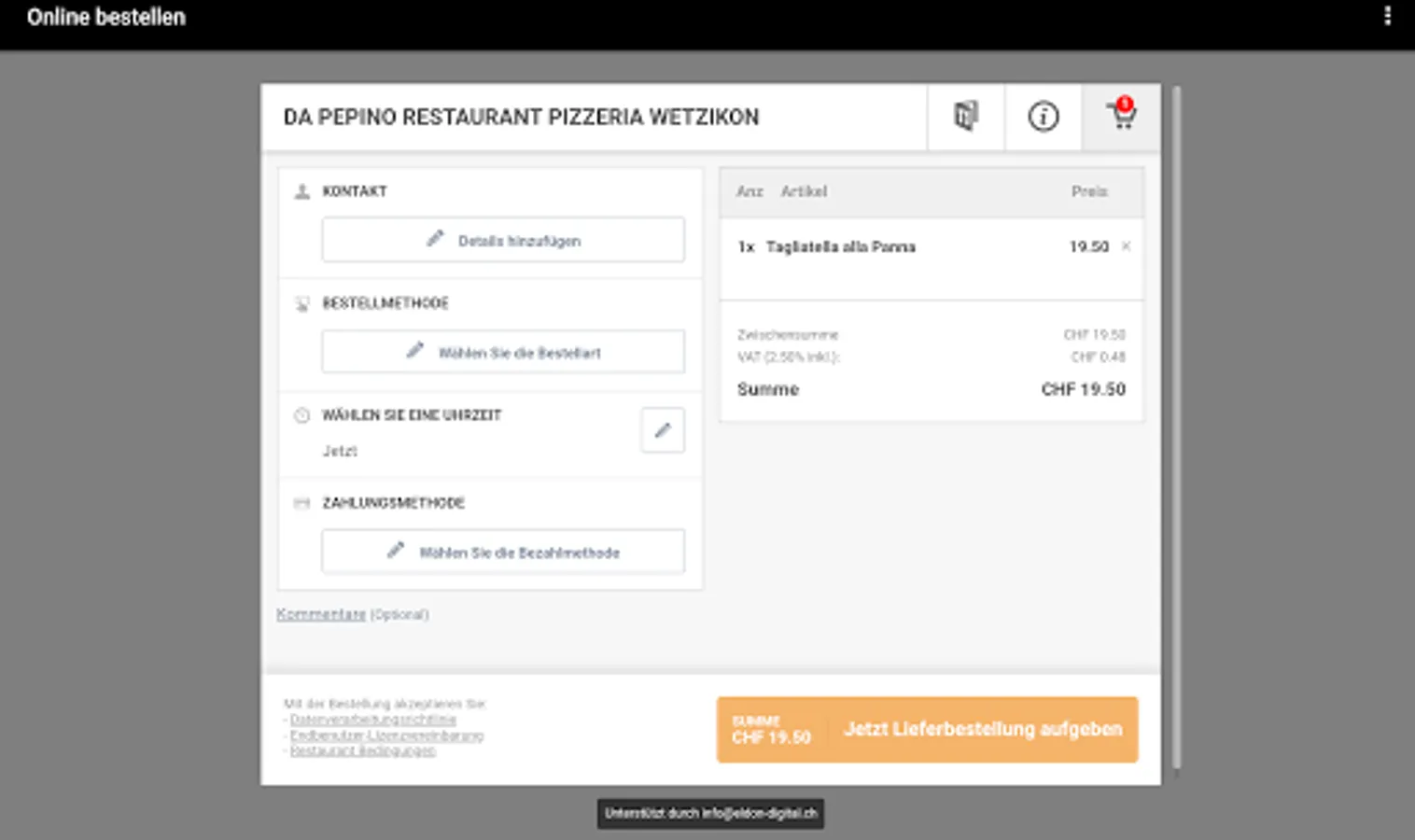Click the pencil icon to edit time
Screen dimensions: 1415x840
coord(663,430)
